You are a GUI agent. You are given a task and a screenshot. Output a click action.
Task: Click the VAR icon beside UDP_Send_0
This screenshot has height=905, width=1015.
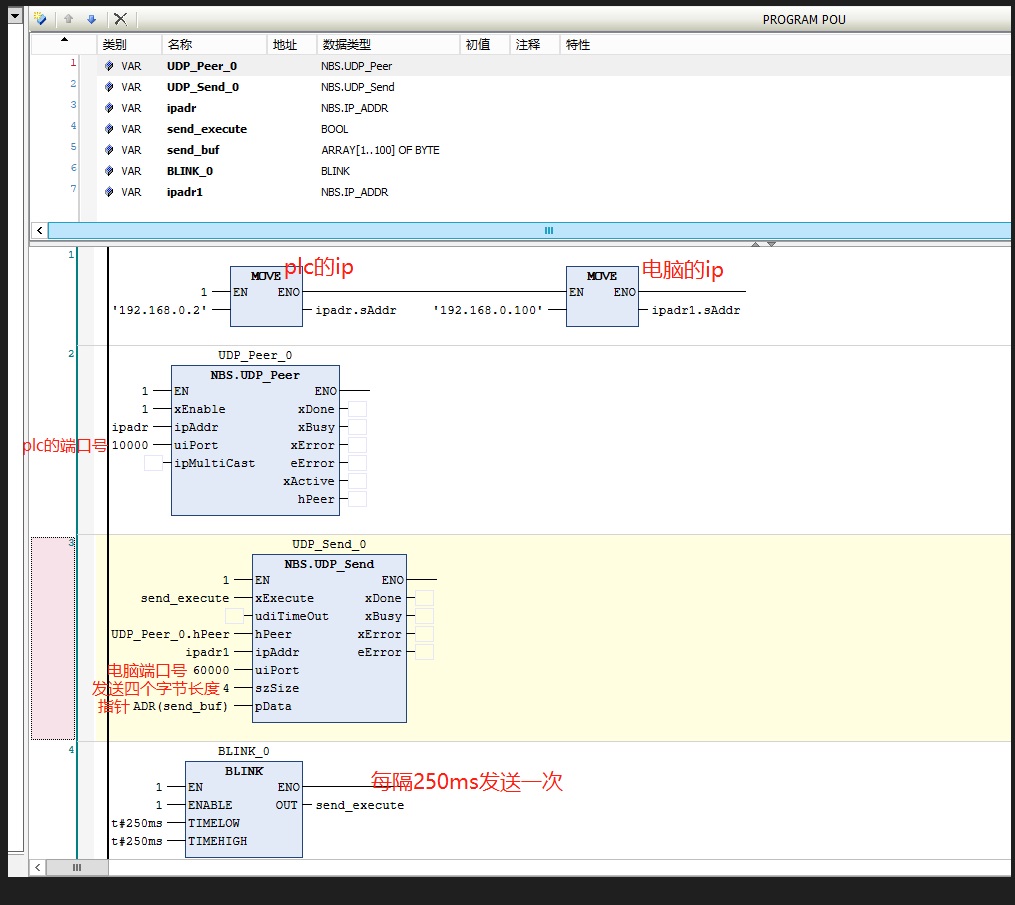coord(109,87)
